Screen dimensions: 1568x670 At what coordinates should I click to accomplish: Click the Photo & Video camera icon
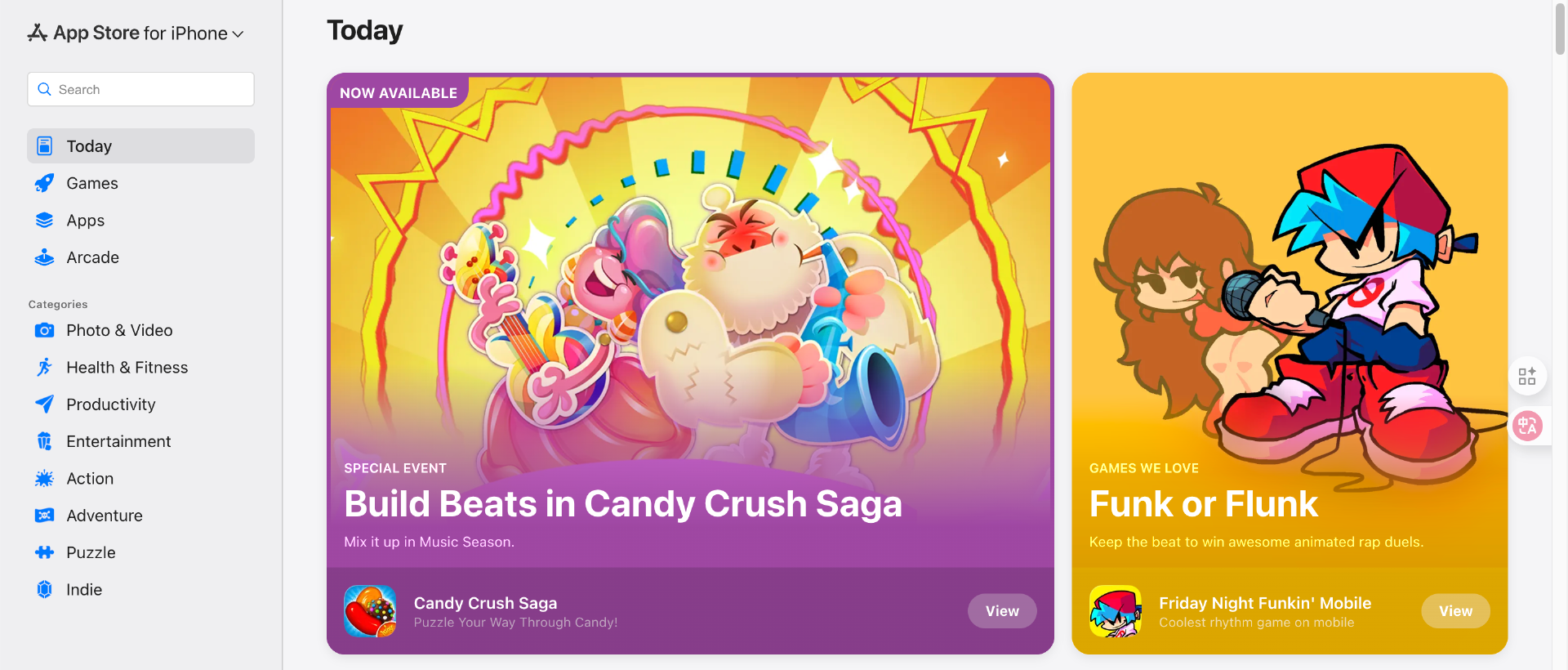[44, 330]
